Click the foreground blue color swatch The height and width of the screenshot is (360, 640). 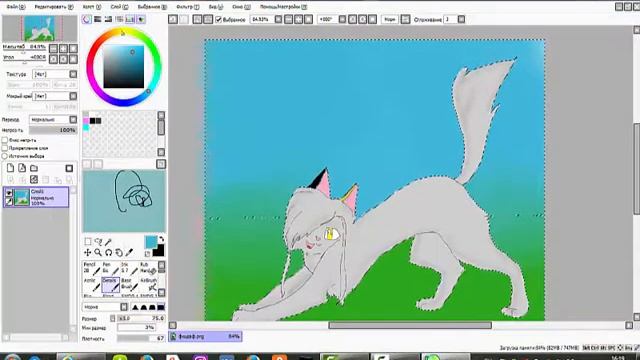click(150, 242)
